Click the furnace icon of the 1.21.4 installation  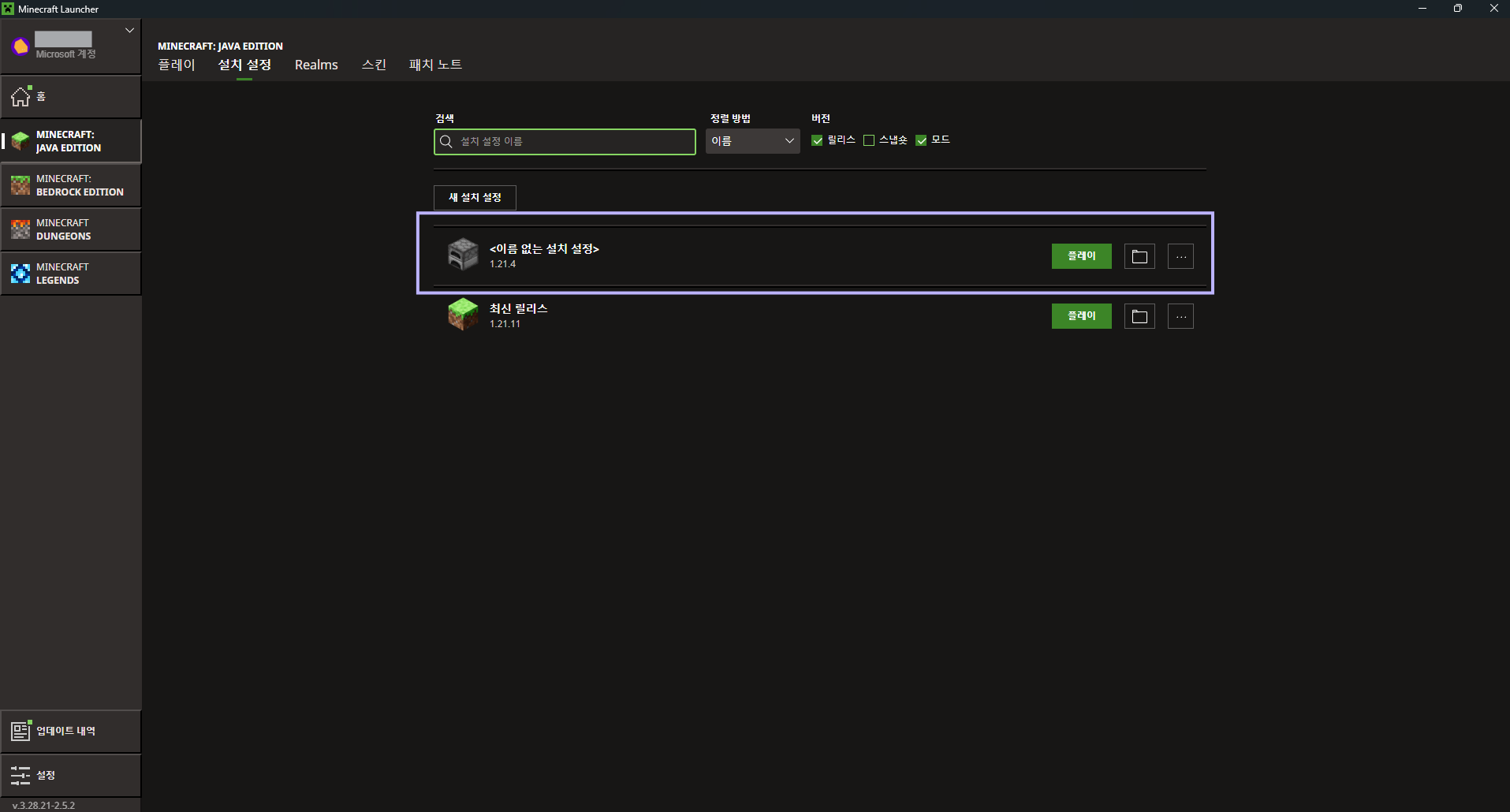[x=463, y=255]
